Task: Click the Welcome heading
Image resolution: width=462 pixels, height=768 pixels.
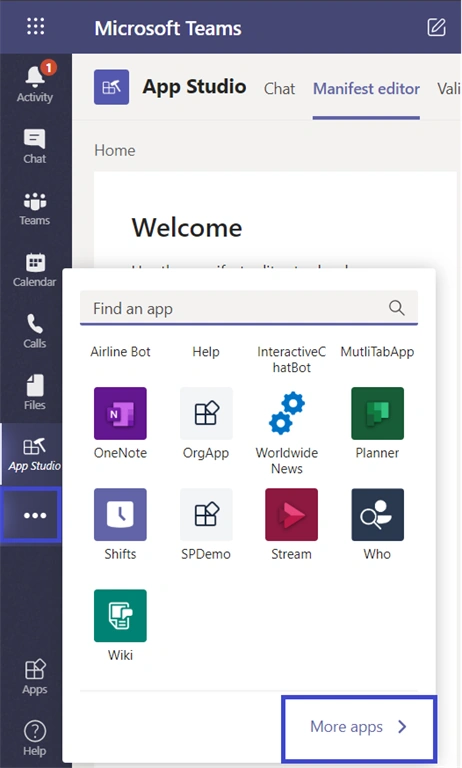Action: 187,228
